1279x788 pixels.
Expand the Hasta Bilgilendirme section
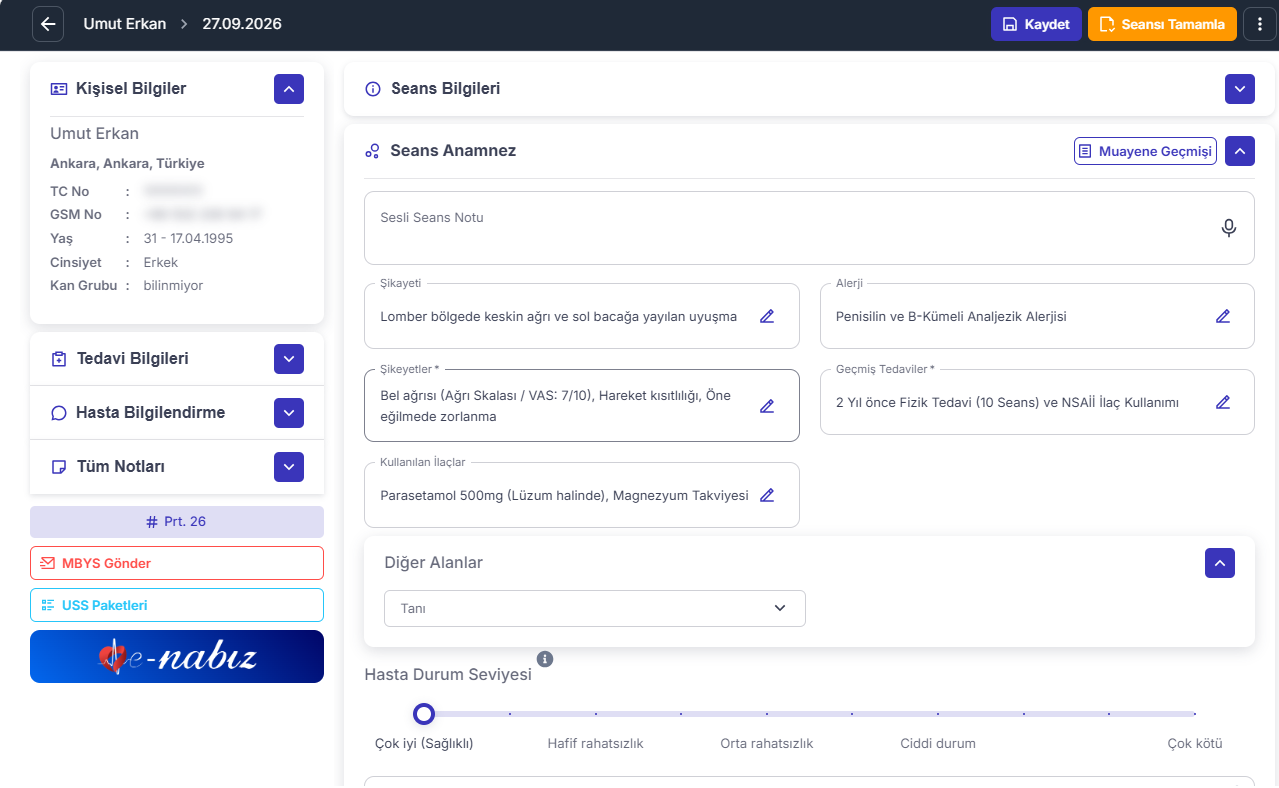[289, 413]
